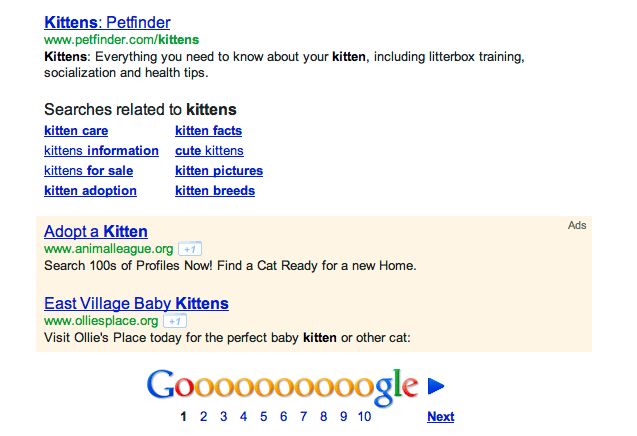Go to results page 5
Screen dimensions: 637x436
264,417
